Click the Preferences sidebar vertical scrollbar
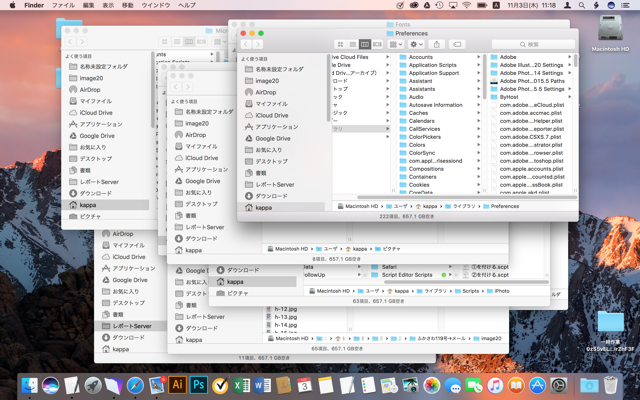640x400 pixels. click(x=328, y=88)
